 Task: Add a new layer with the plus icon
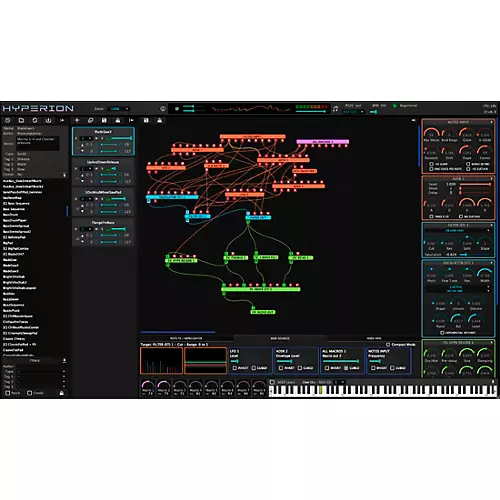click(x=77, y=120)
